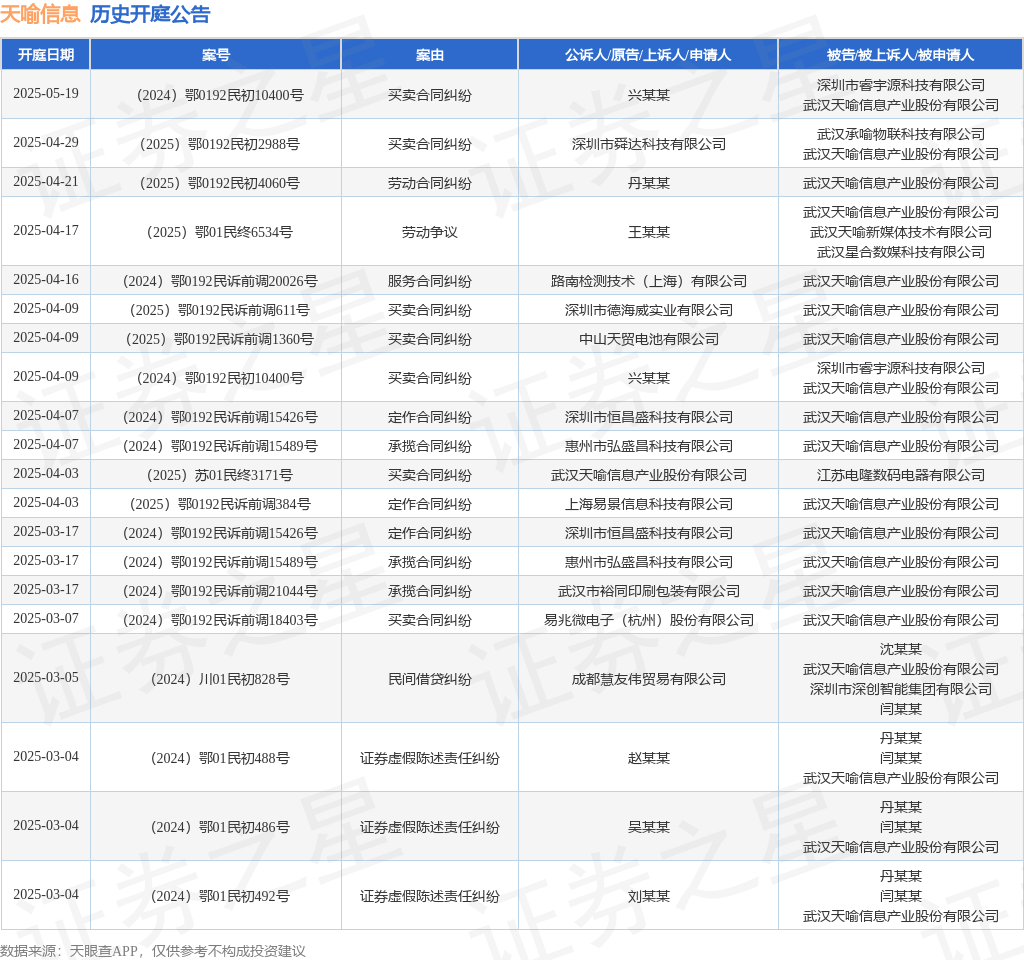This screenshot has width=1024, height=960.
Task: Click plaintiff 赵某某
Action: click(648, 758)
